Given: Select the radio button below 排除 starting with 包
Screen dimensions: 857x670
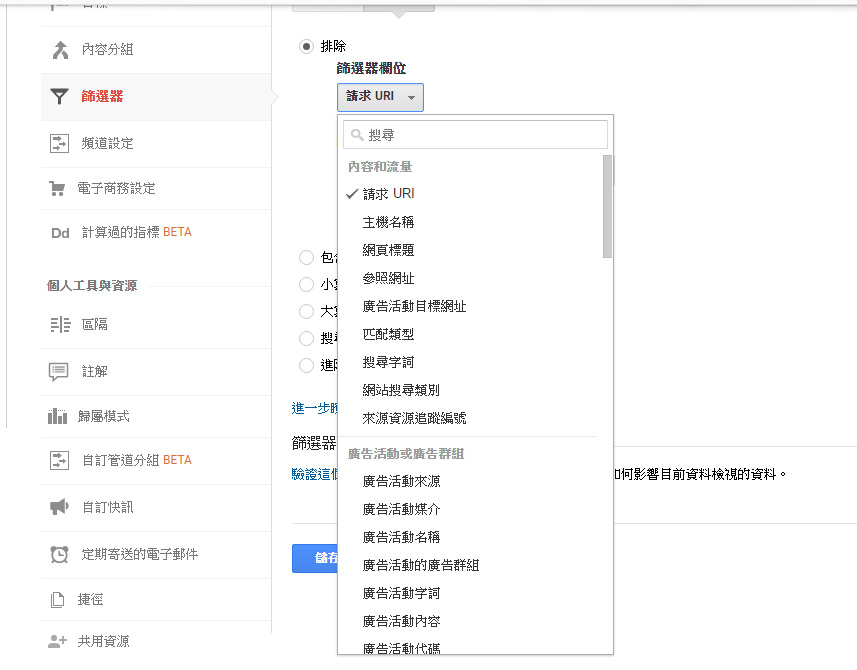Looking at the screenshot, I should (307, 258).
